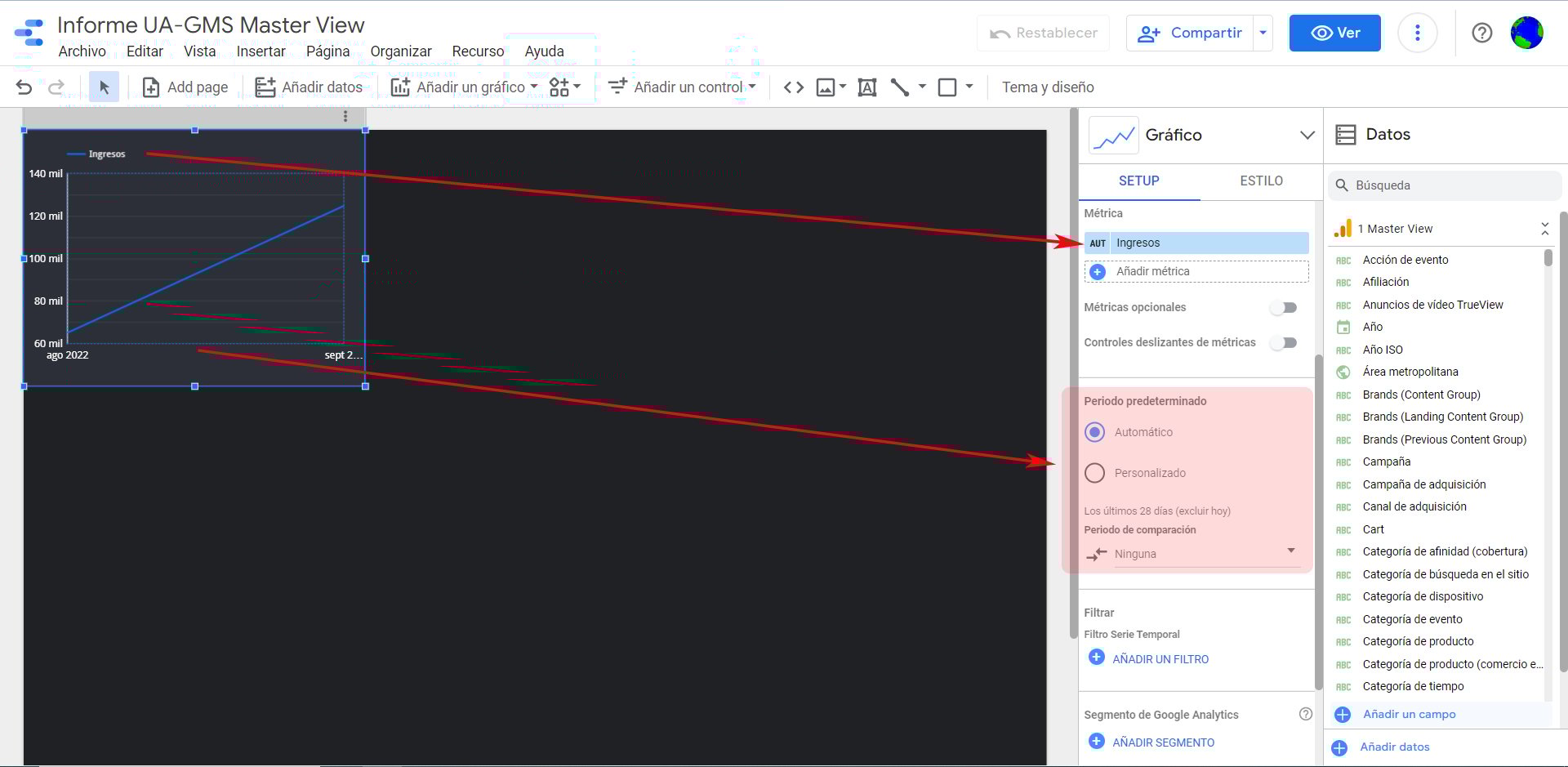
Task: Open community visualizations and components icon
Action: [564, 87]
